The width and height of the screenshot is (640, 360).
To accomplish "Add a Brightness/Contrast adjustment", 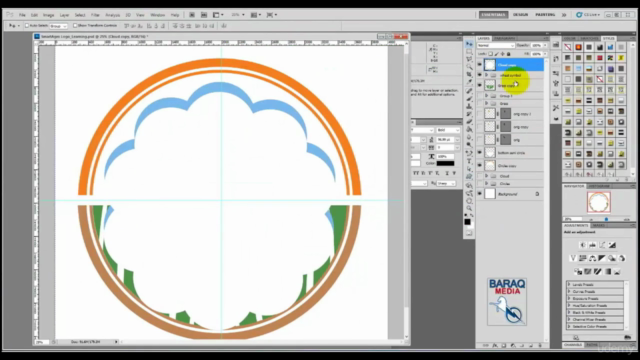I will pyautogui.click(x=582, y=245).
